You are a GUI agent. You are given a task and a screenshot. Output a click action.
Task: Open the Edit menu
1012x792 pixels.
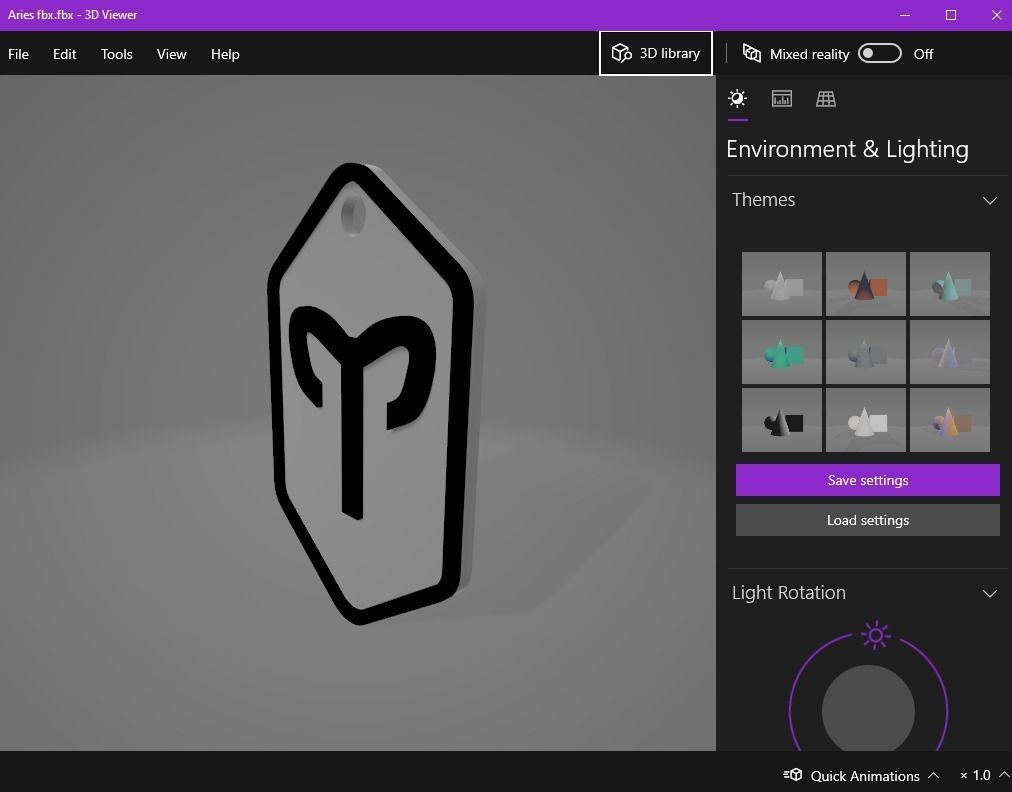click(x=65, y=54)
